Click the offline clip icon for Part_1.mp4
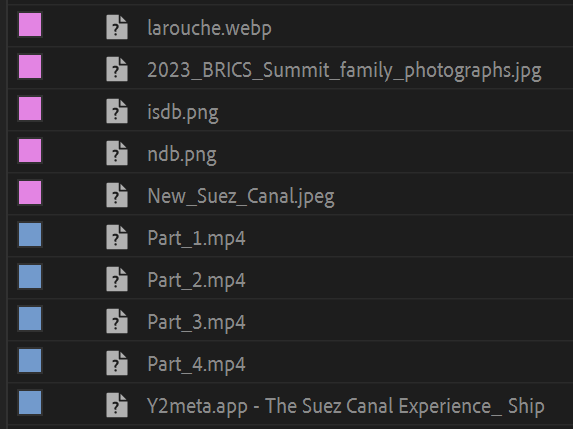The height and width of the screenshot is (429, 573). click(x=117, y=237)
